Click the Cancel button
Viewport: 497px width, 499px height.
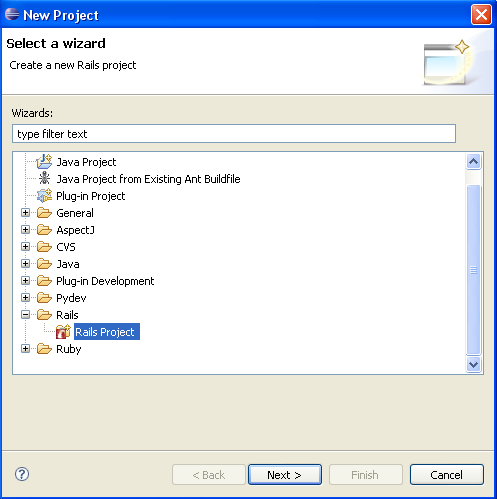click(447, 474)
